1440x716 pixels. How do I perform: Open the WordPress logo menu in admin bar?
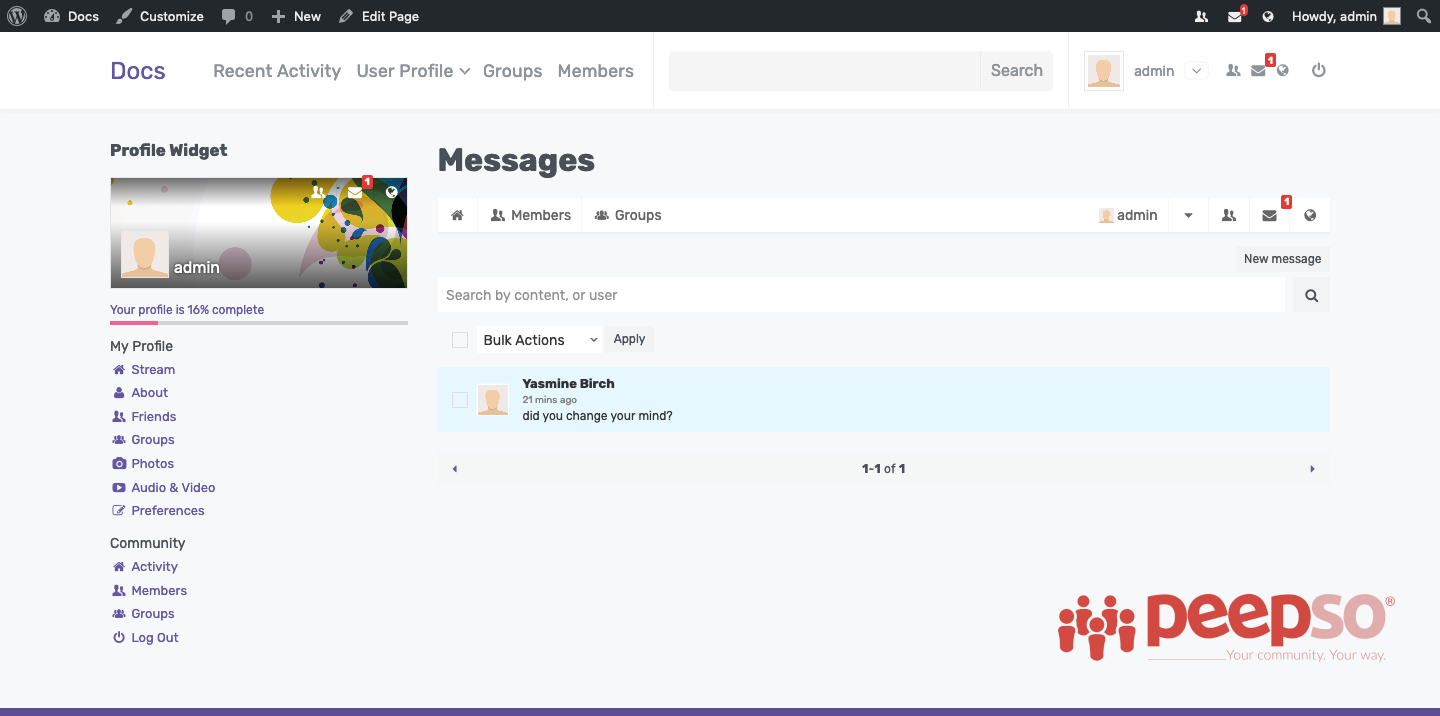coord(17,16)
